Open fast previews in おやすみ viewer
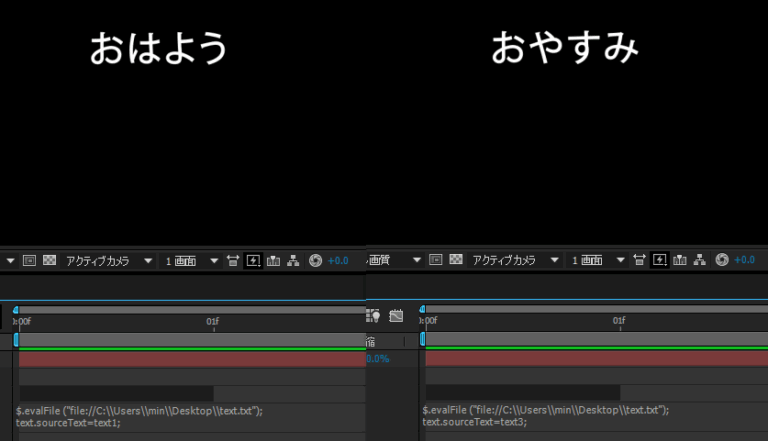This screenshot has height=441, width=768. [660, 260]
